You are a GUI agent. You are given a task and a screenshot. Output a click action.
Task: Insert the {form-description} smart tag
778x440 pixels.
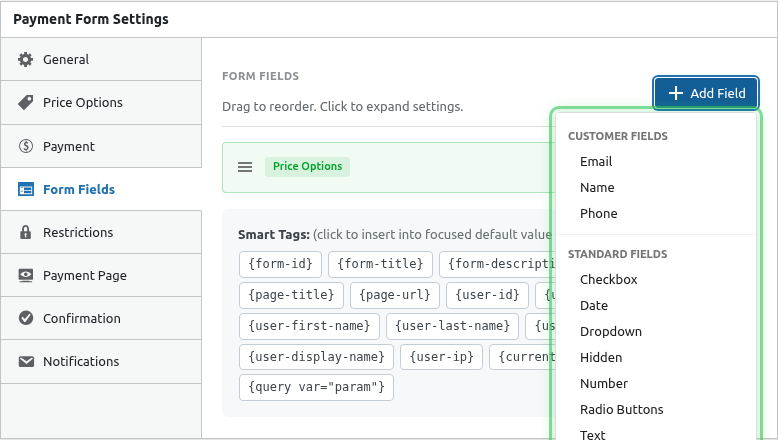point(497,264)
